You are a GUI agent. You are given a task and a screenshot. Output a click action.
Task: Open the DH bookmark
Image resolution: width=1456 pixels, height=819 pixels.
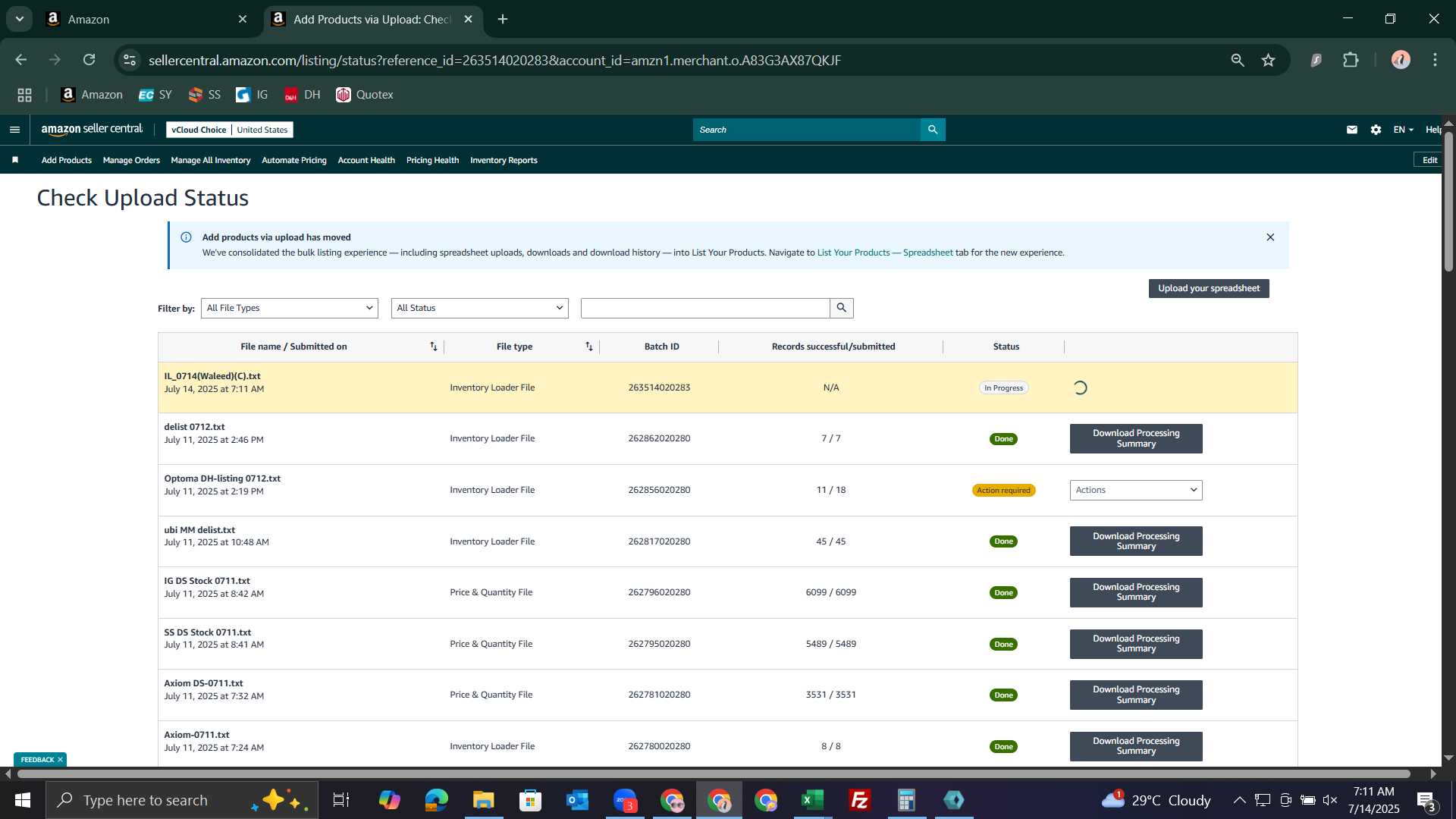(303, 95)
